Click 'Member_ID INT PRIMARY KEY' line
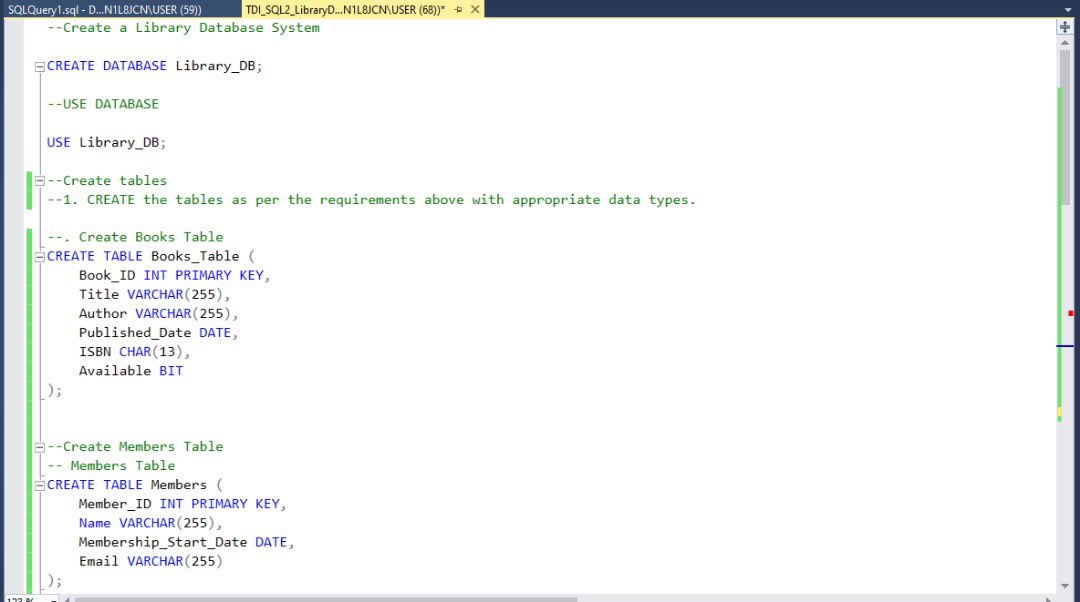This screenshot has width=1080, height=602. (183, 504)
